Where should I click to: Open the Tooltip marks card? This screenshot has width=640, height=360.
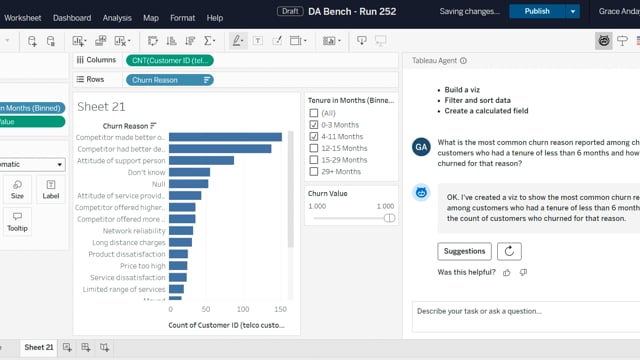click(17, 222)
